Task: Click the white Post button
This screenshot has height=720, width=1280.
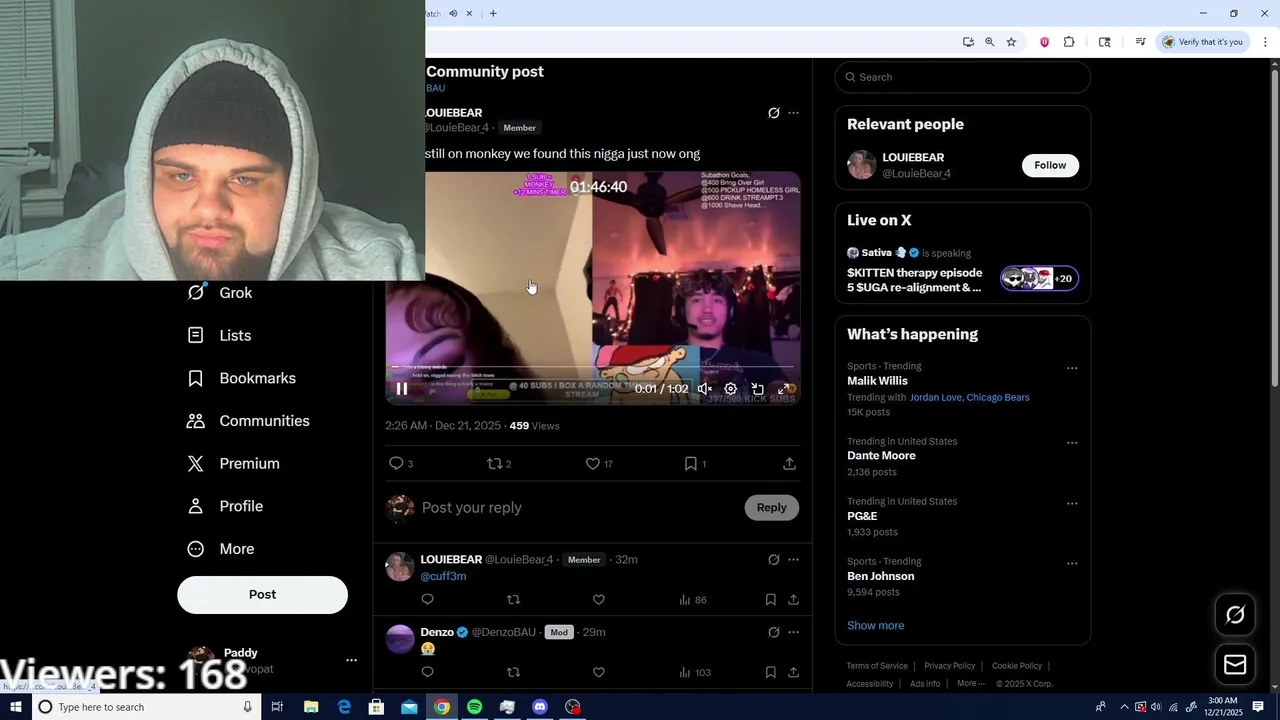Action: point(262,594)
